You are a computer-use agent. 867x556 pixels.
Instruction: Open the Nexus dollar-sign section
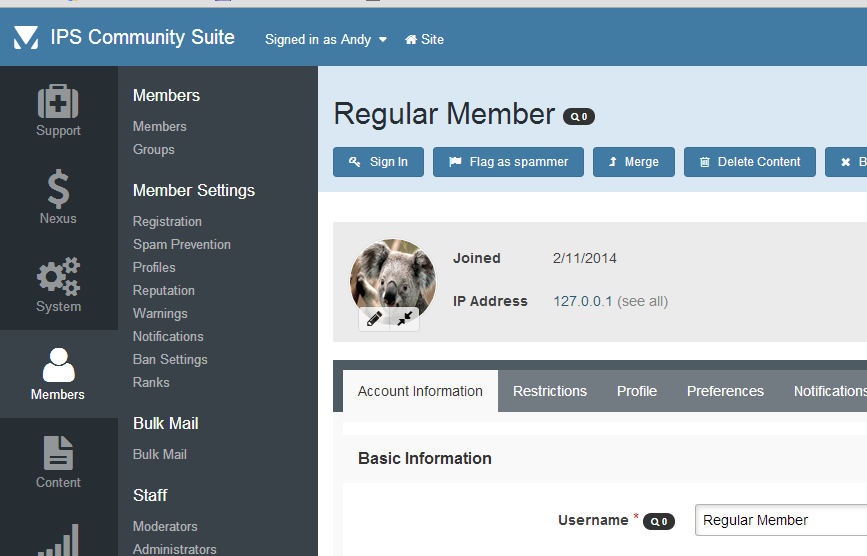(58, 197)
